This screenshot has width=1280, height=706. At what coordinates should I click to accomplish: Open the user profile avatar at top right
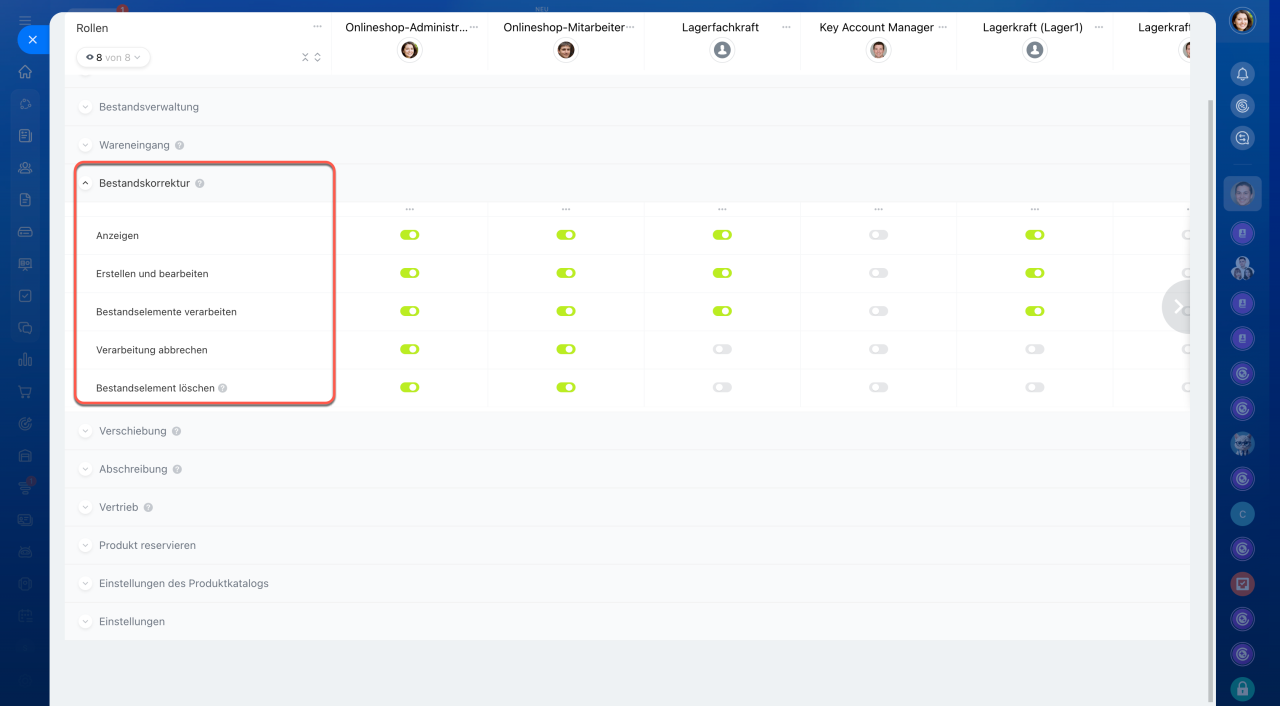(x=1242, y=21)
